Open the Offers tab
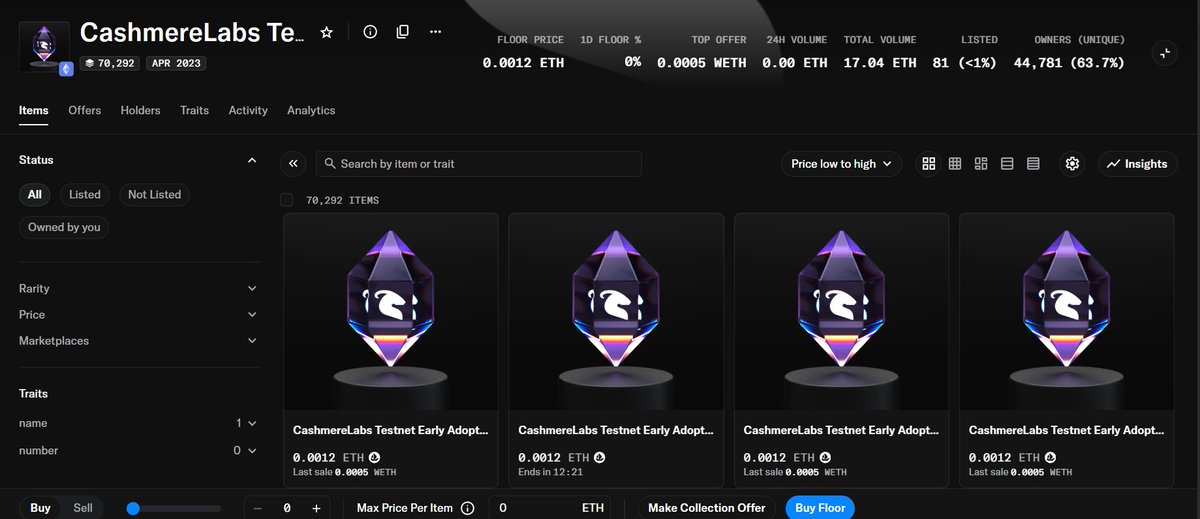1200x519 pixels. (85, 110)
